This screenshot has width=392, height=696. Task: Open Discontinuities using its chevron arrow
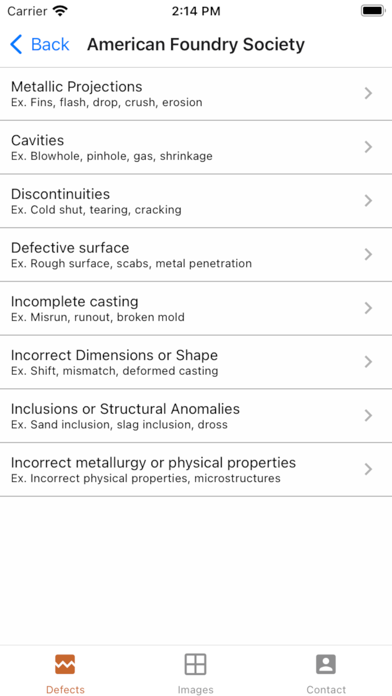368,201
